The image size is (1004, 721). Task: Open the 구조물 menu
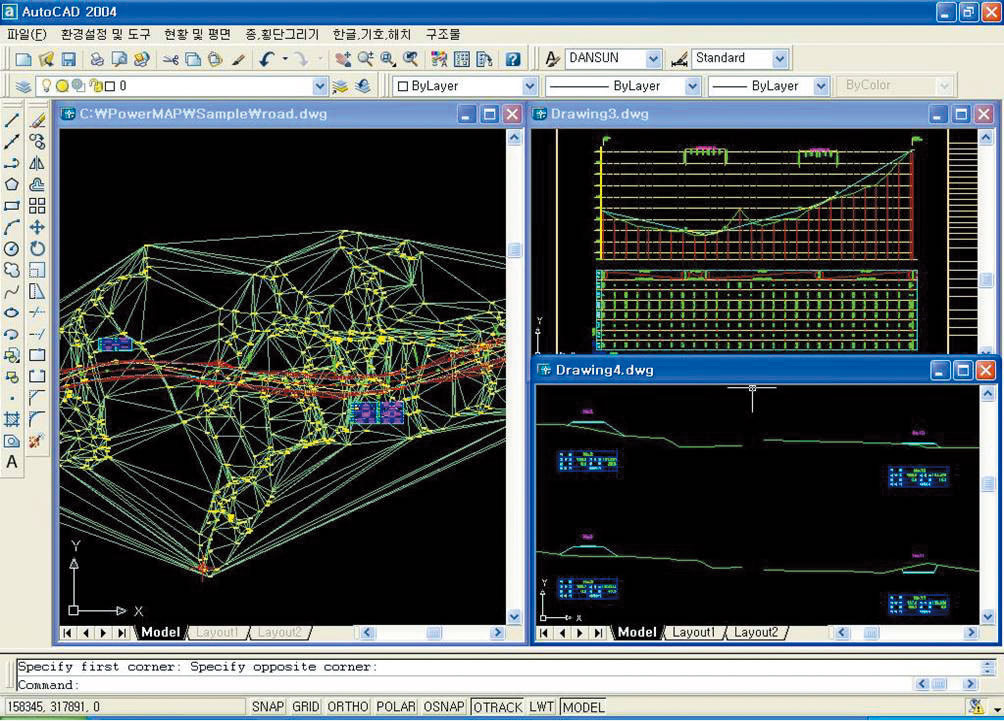coord(443,34)
